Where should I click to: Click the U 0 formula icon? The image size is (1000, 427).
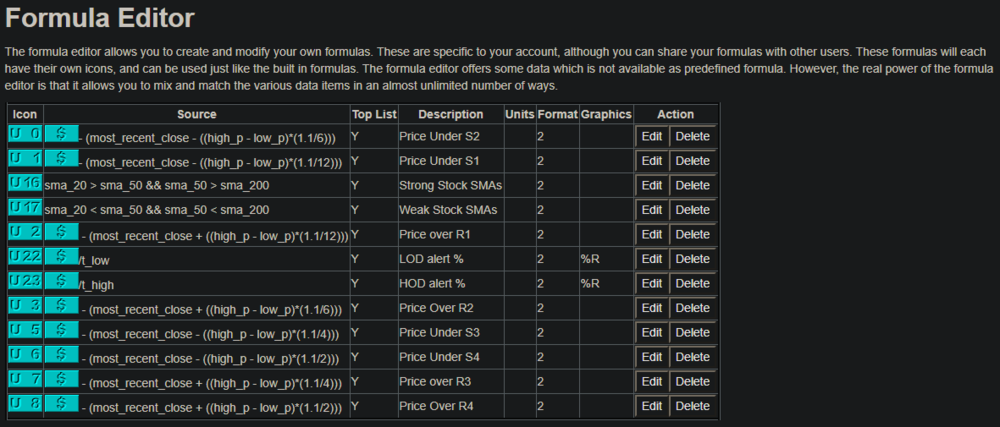pyautogui.click(x=25, y=133)
